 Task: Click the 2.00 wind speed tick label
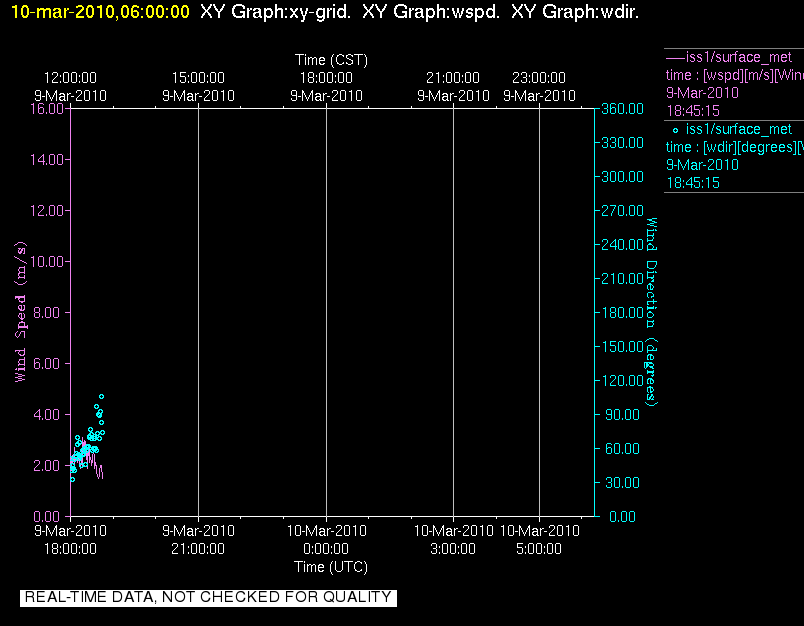(47, 466)
